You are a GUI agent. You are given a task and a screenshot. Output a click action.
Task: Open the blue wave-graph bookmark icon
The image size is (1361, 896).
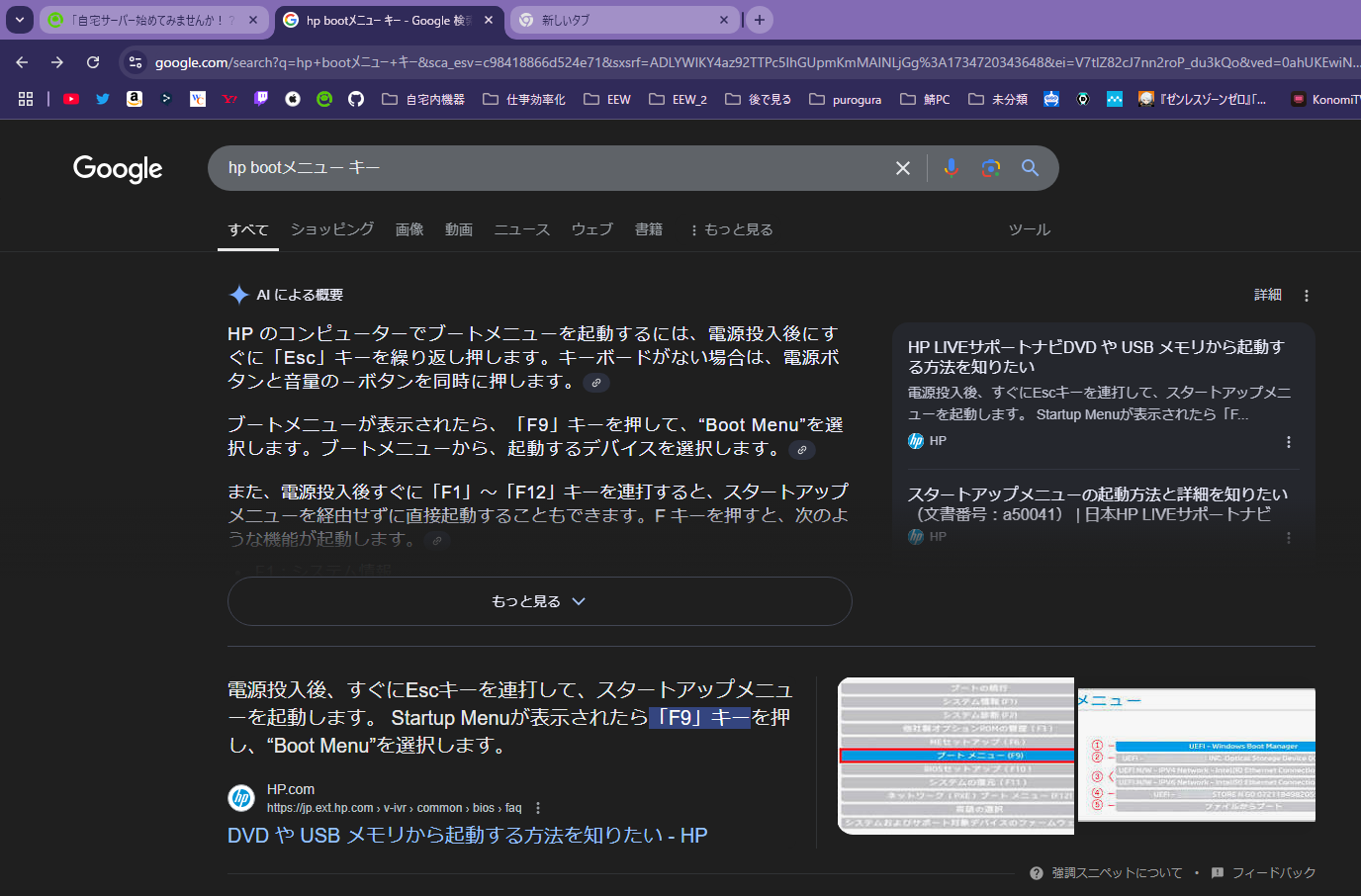pyautogui.click(x=1115, y=99)
